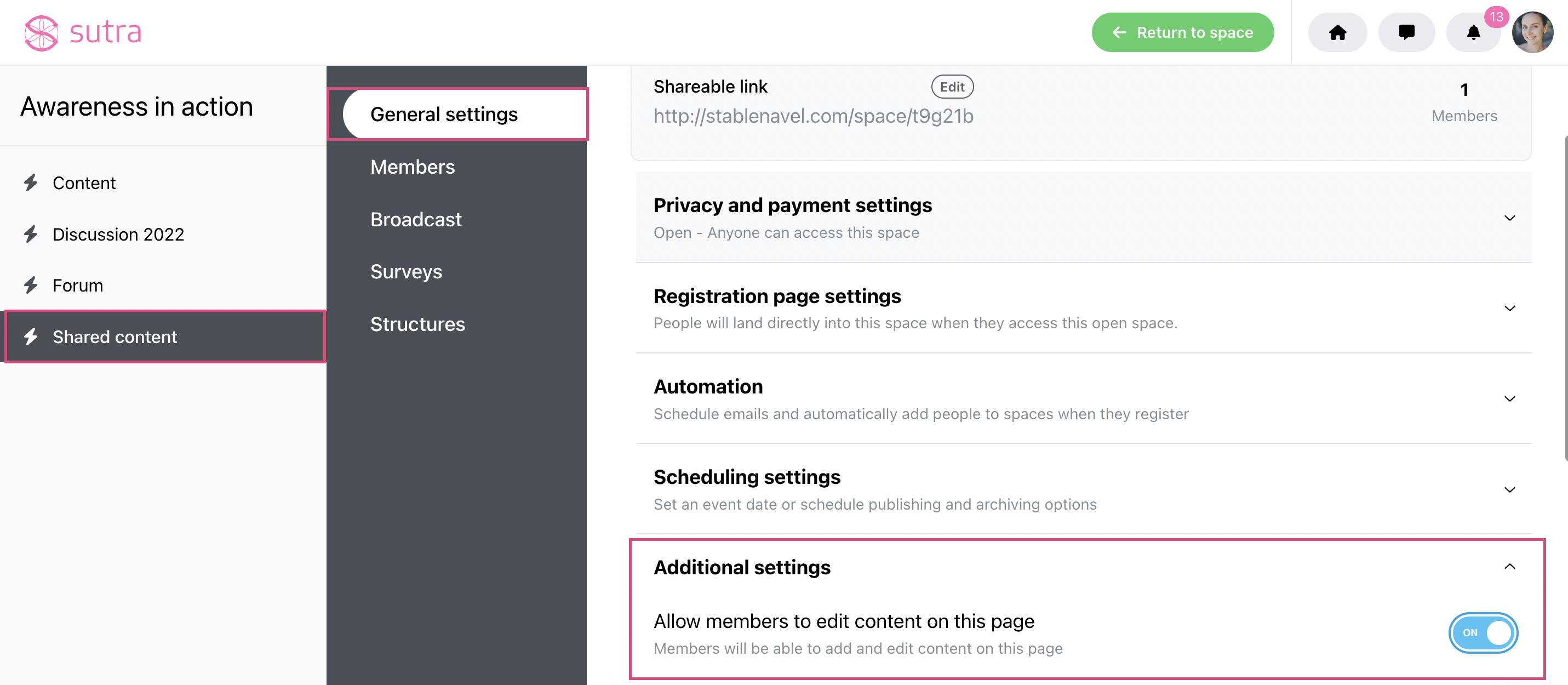
Task: Click 'Set an event date or schedule' description
Action: tap(875, 504)
